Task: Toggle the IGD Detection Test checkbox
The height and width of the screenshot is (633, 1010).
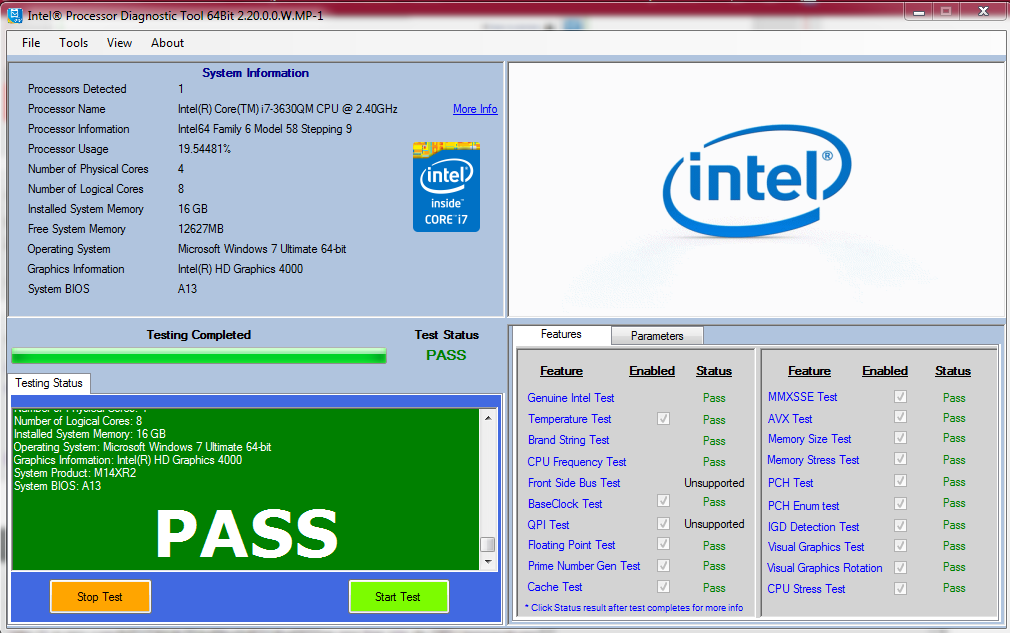Action: [x=900, y=525]
